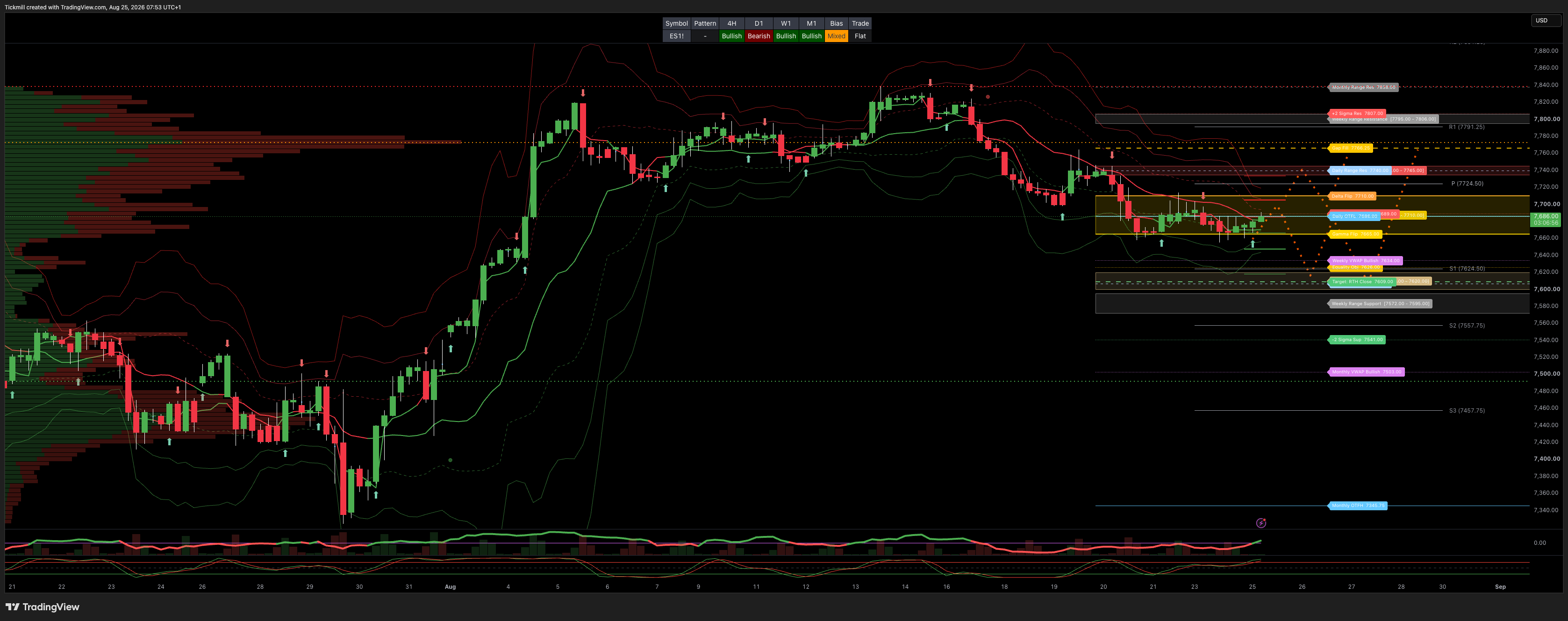The width and height of the screenshot is (1568, 621).
Task: Click the R1 (7791.25) pivot label
Action: (1466, 127)
